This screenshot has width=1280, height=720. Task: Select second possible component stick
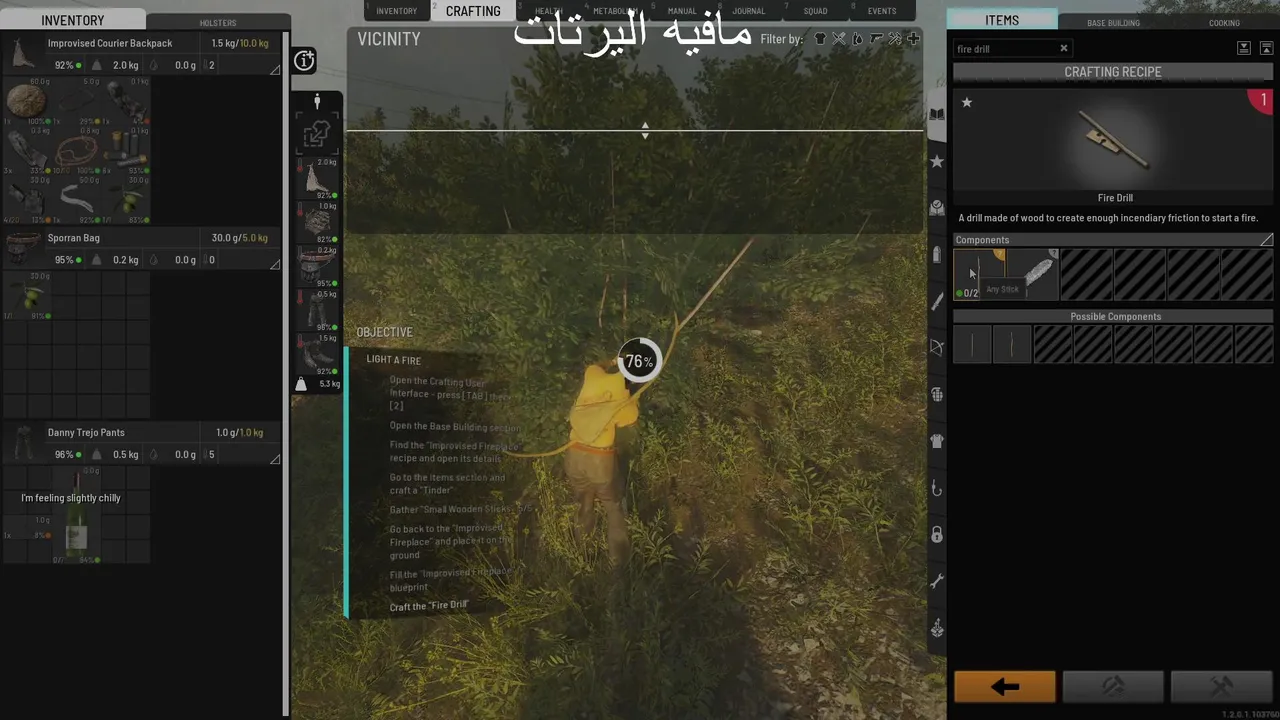click(1011, 344)
